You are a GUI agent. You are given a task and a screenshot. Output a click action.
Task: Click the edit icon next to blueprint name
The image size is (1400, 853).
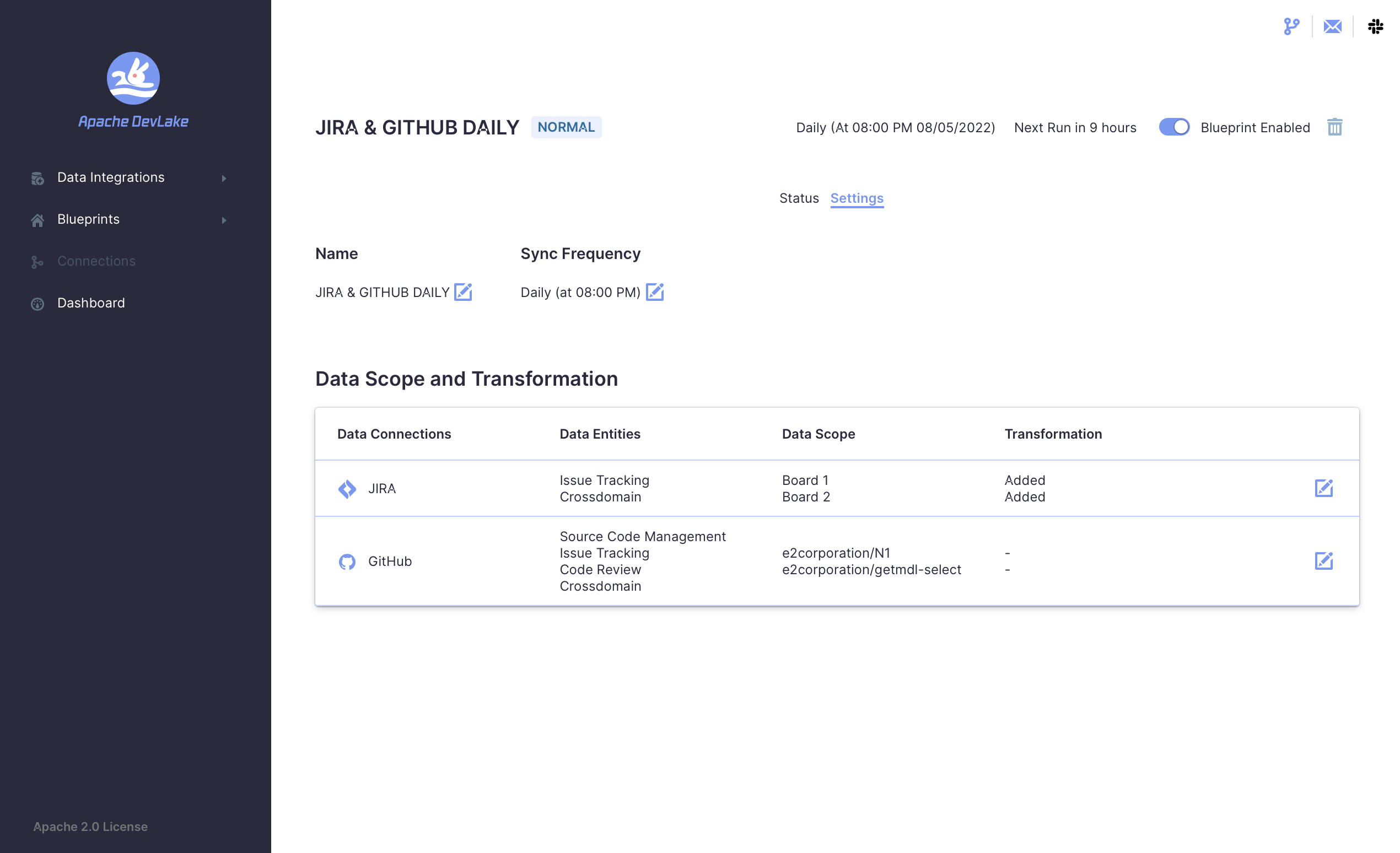point(463,292)
